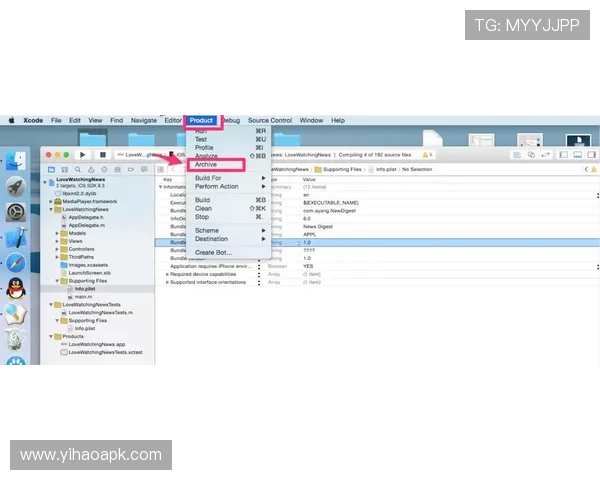Click the Find navigator magnifier icon
Image resolution: width=600 pixels, height=480 pixels.
point(77,170)
